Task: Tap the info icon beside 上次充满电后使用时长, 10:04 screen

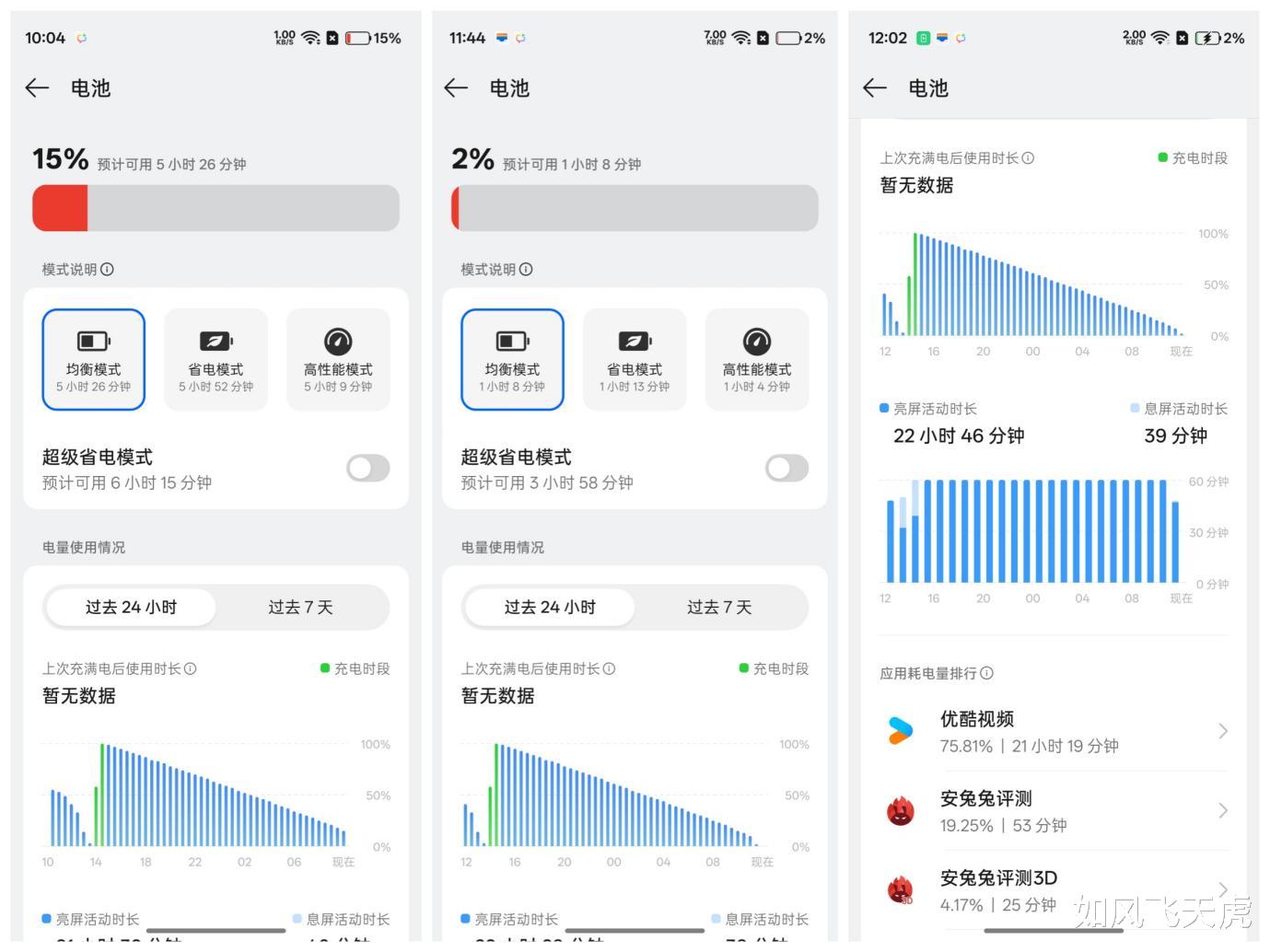Action: tap(191, 669)
